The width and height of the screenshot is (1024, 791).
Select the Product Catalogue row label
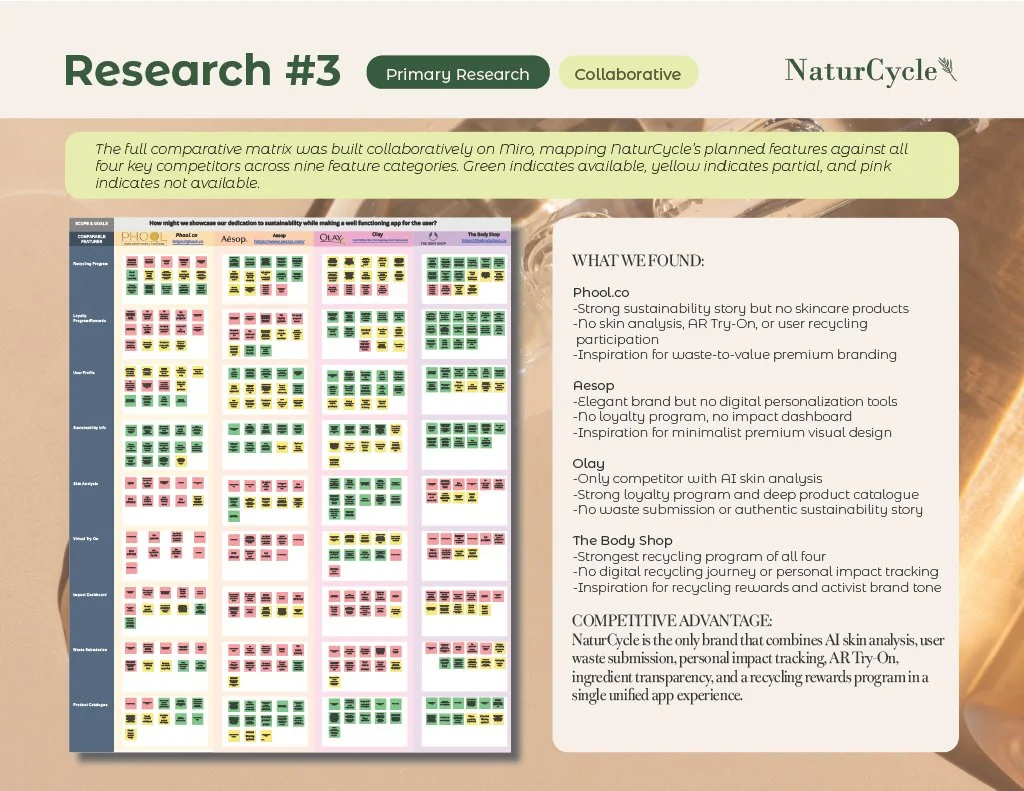[x=90, y=705]
